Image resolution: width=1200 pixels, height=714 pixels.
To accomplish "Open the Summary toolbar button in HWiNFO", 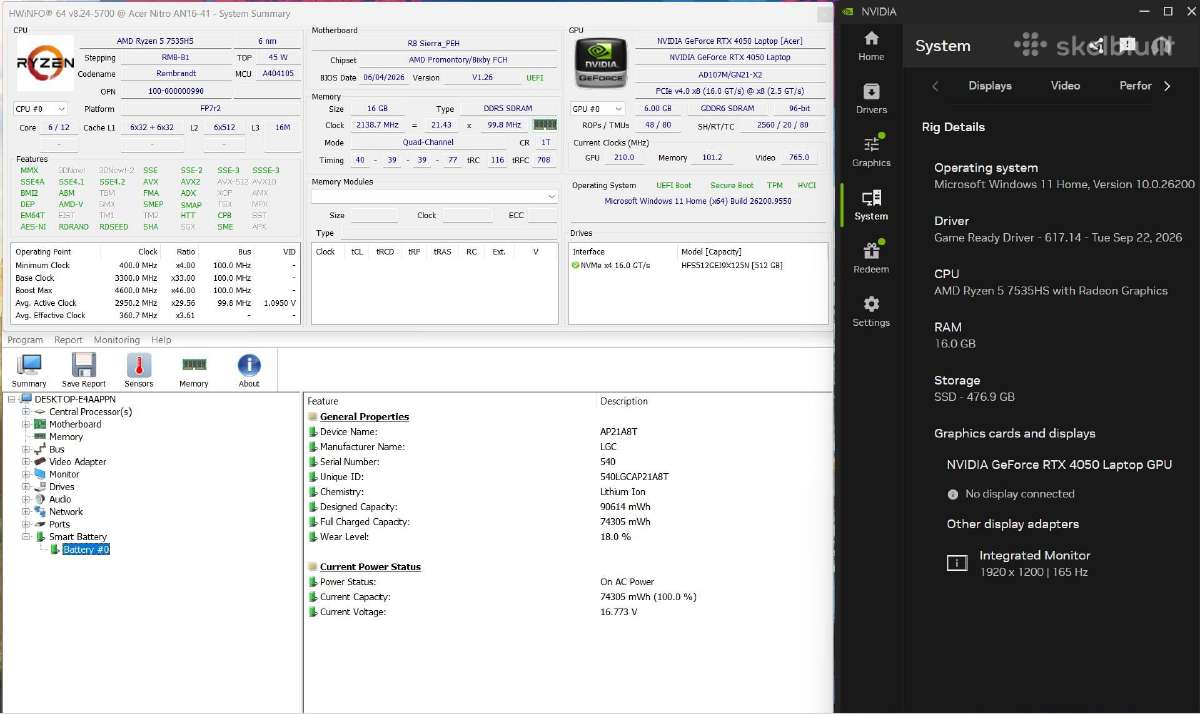I will (29, 370).
